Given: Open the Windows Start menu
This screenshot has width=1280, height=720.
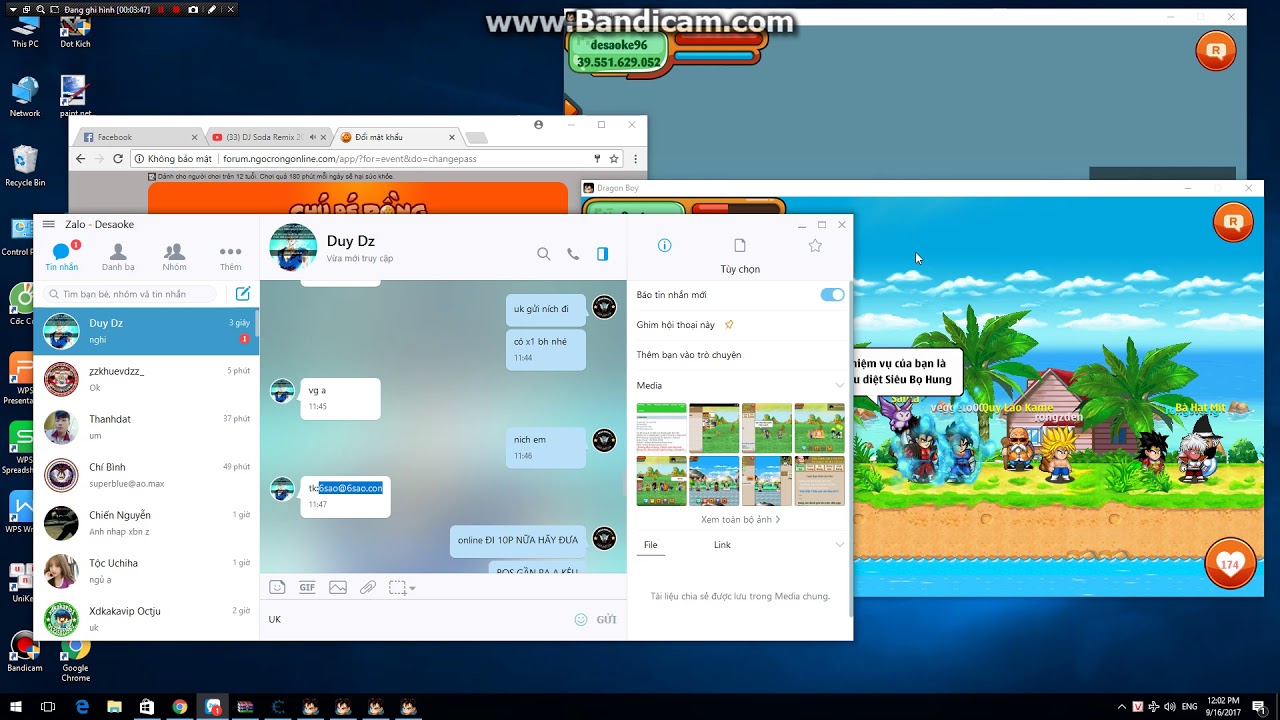Looking at the screenshot, I should pos(16,707).
